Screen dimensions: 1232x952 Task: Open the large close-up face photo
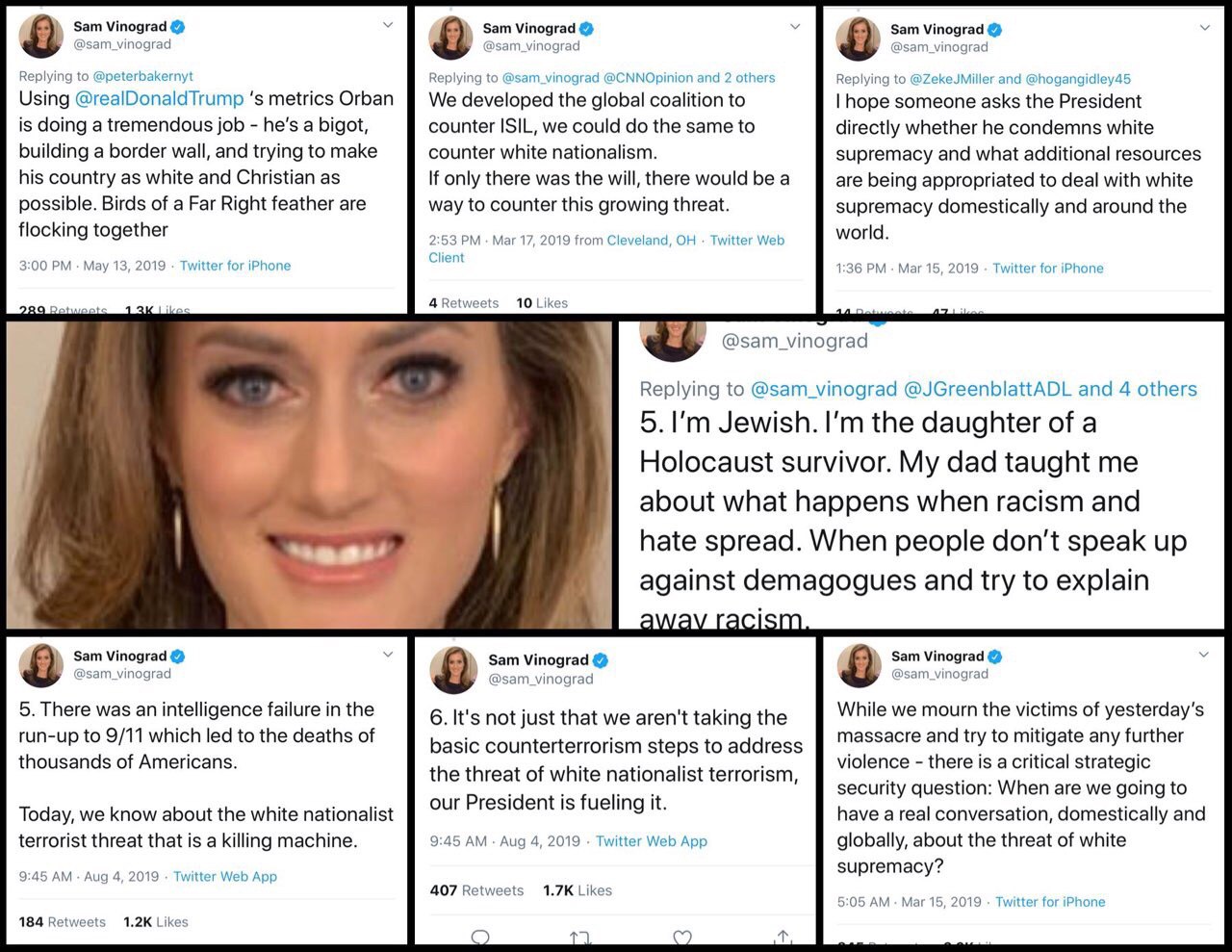coord(309,475)
